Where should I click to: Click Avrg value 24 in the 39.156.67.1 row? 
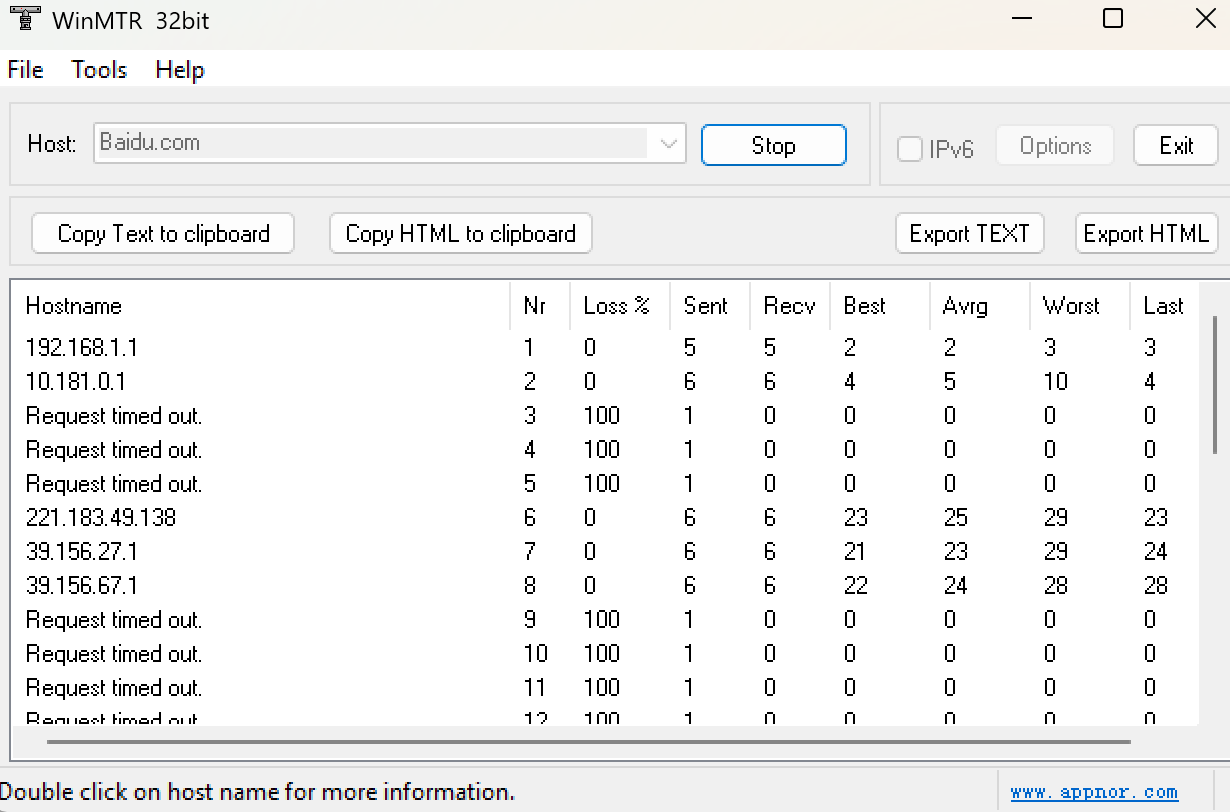point(955,586)
